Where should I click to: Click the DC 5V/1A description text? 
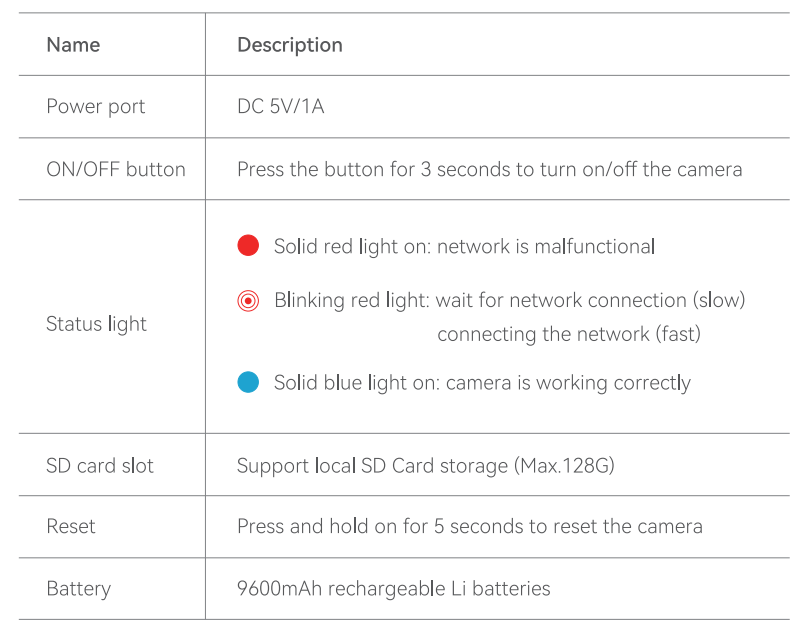281,107
